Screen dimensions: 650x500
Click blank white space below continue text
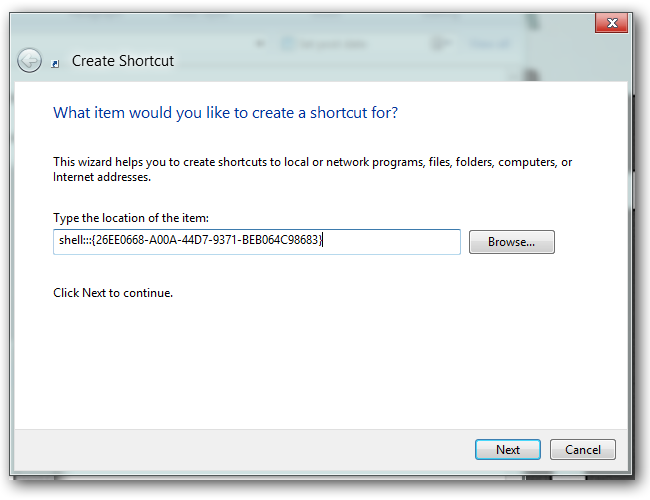click(300, 360)
